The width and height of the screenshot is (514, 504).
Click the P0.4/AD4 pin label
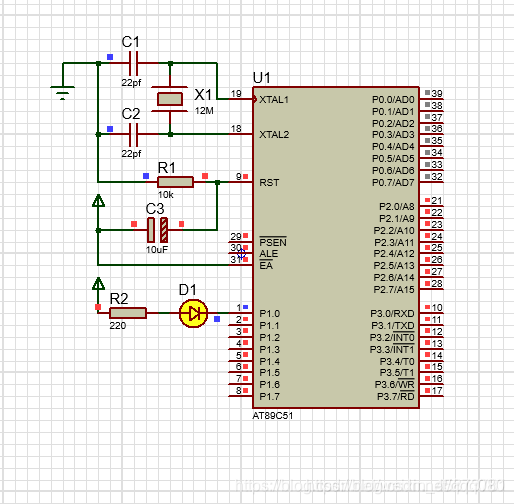pyautogui.click(x=393, y=147)
